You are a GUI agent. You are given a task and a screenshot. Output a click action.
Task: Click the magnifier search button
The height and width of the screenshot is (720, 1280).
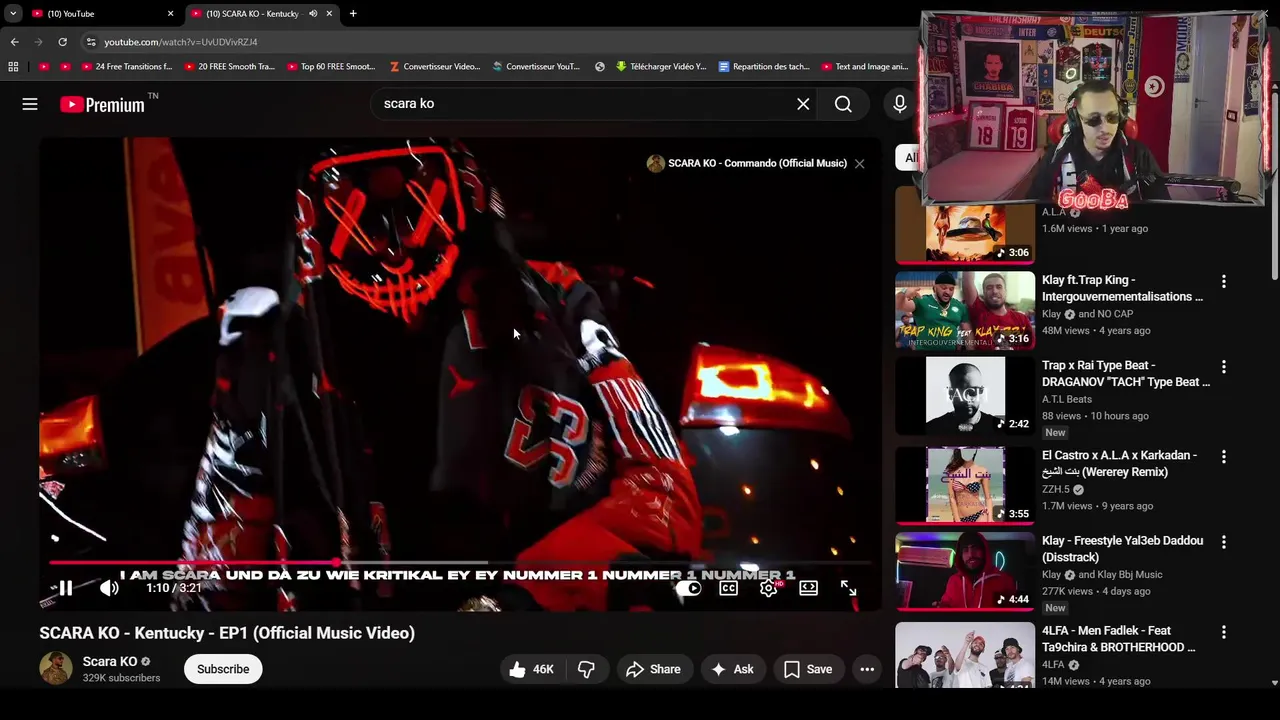coord(843,104)
